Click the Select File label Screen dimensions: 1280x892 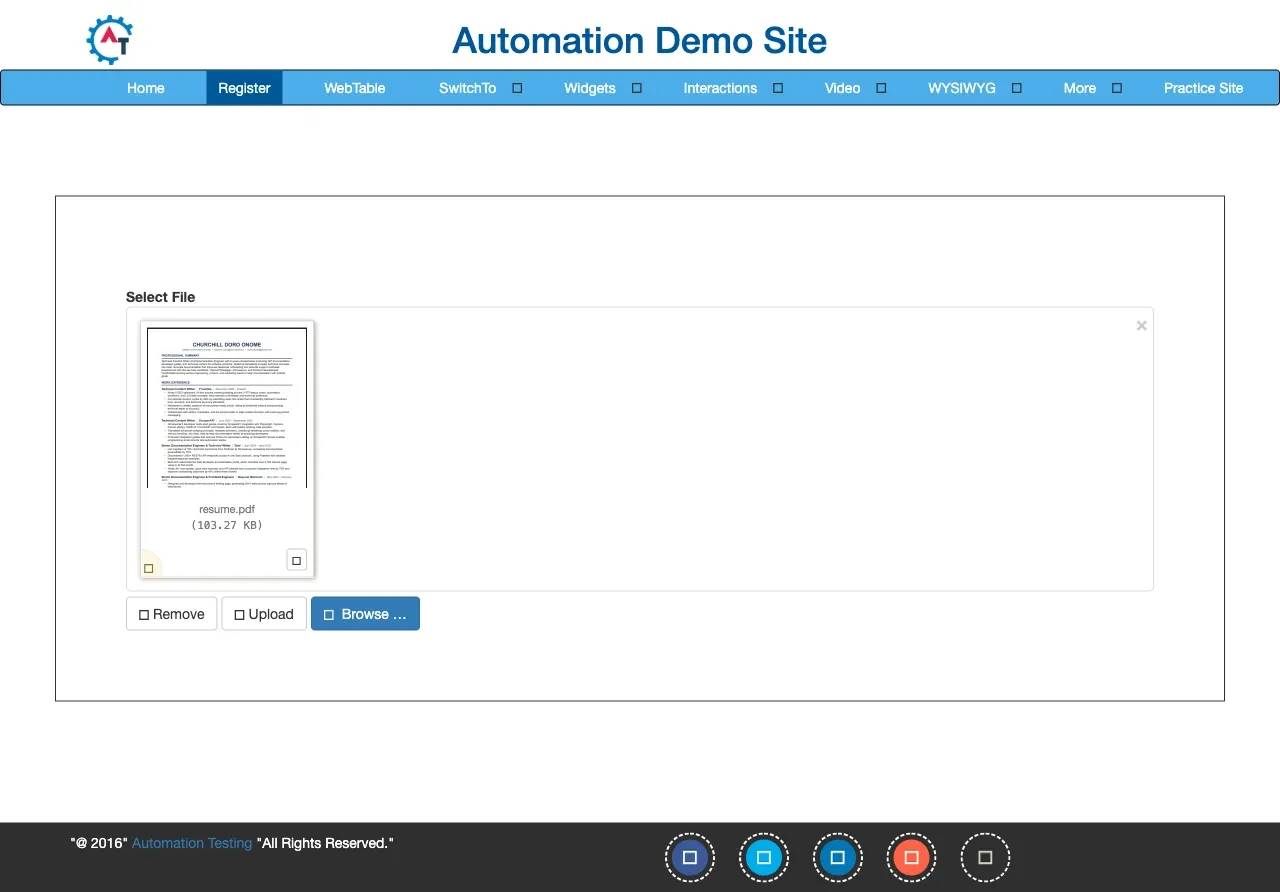click(x=161, y=297)
